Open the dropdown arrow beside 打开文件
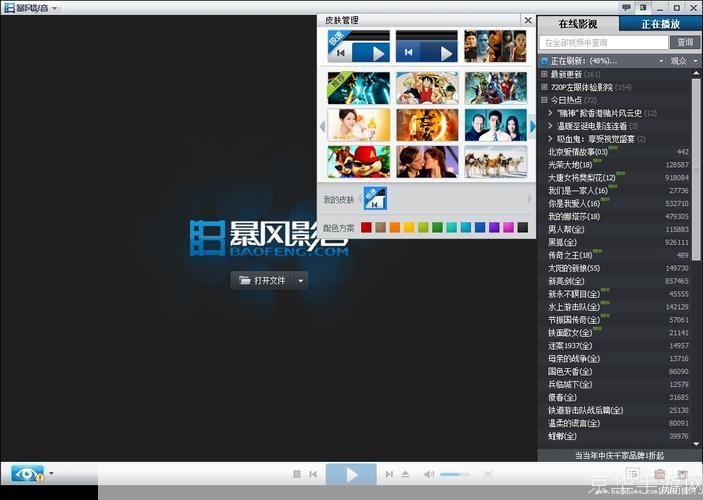Image resolution: width=703 pixels, height=500 pixels. (300, 281)
